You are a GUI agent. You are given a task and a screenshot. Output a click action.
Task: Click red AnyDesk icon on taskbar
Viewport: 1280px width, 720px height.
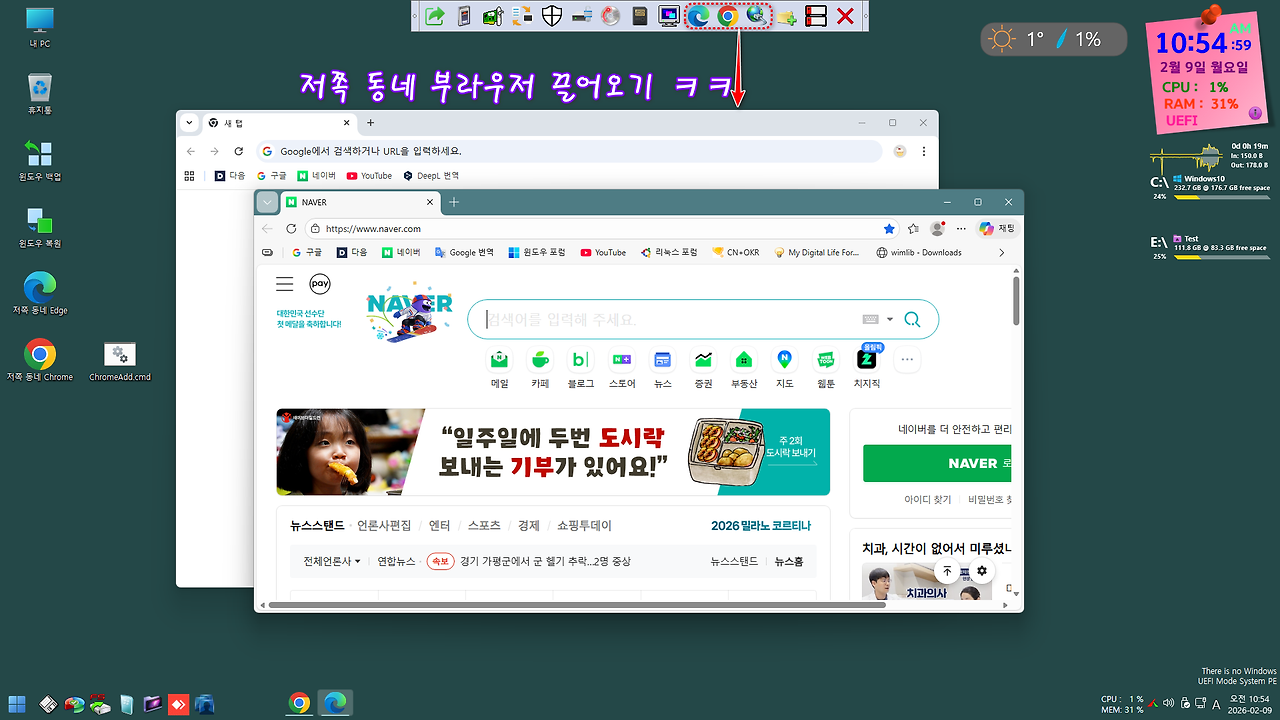click(179, 704)
